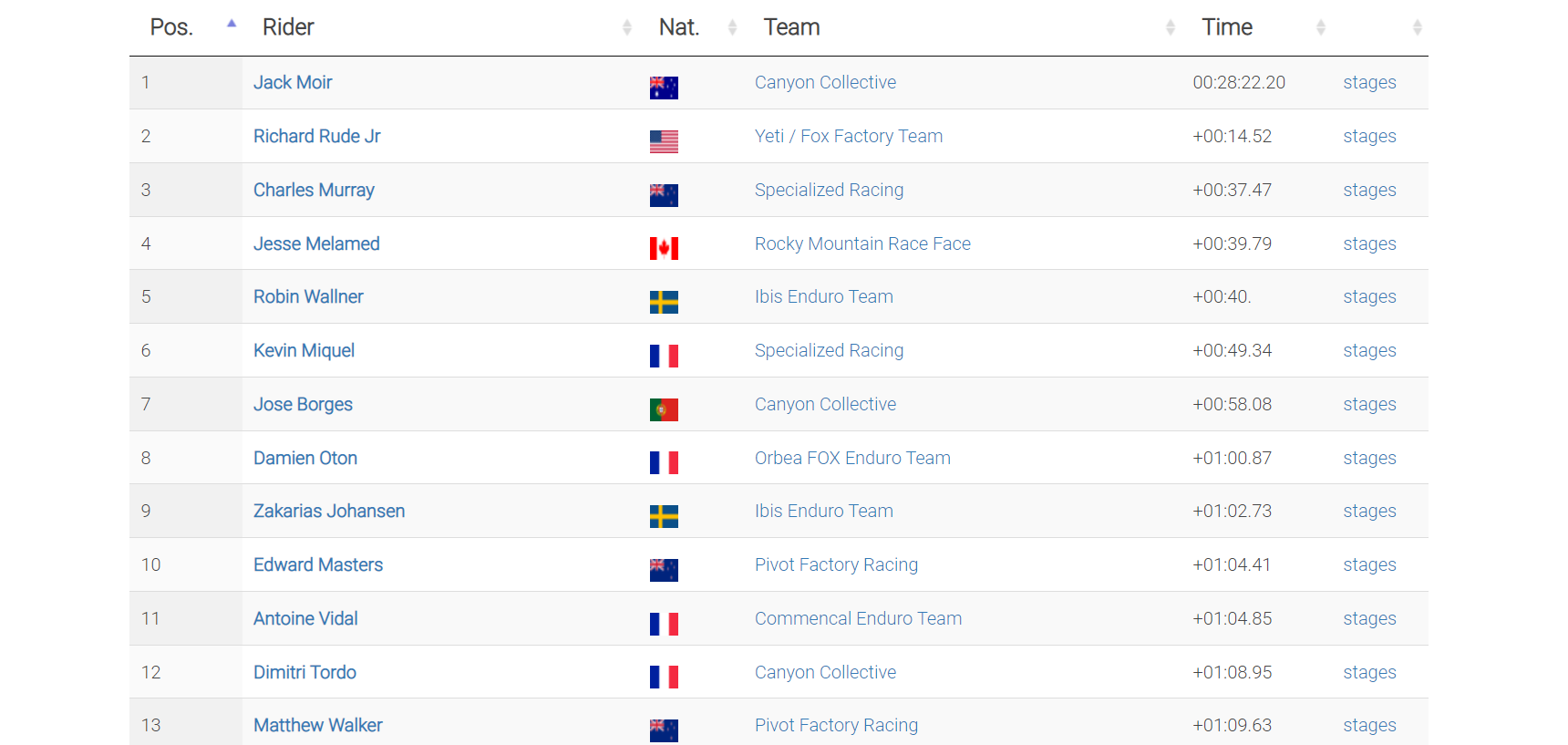This screenshot has height=745, width=1568.
Task: Sort results by Rider column
Action: click(288, 27)
